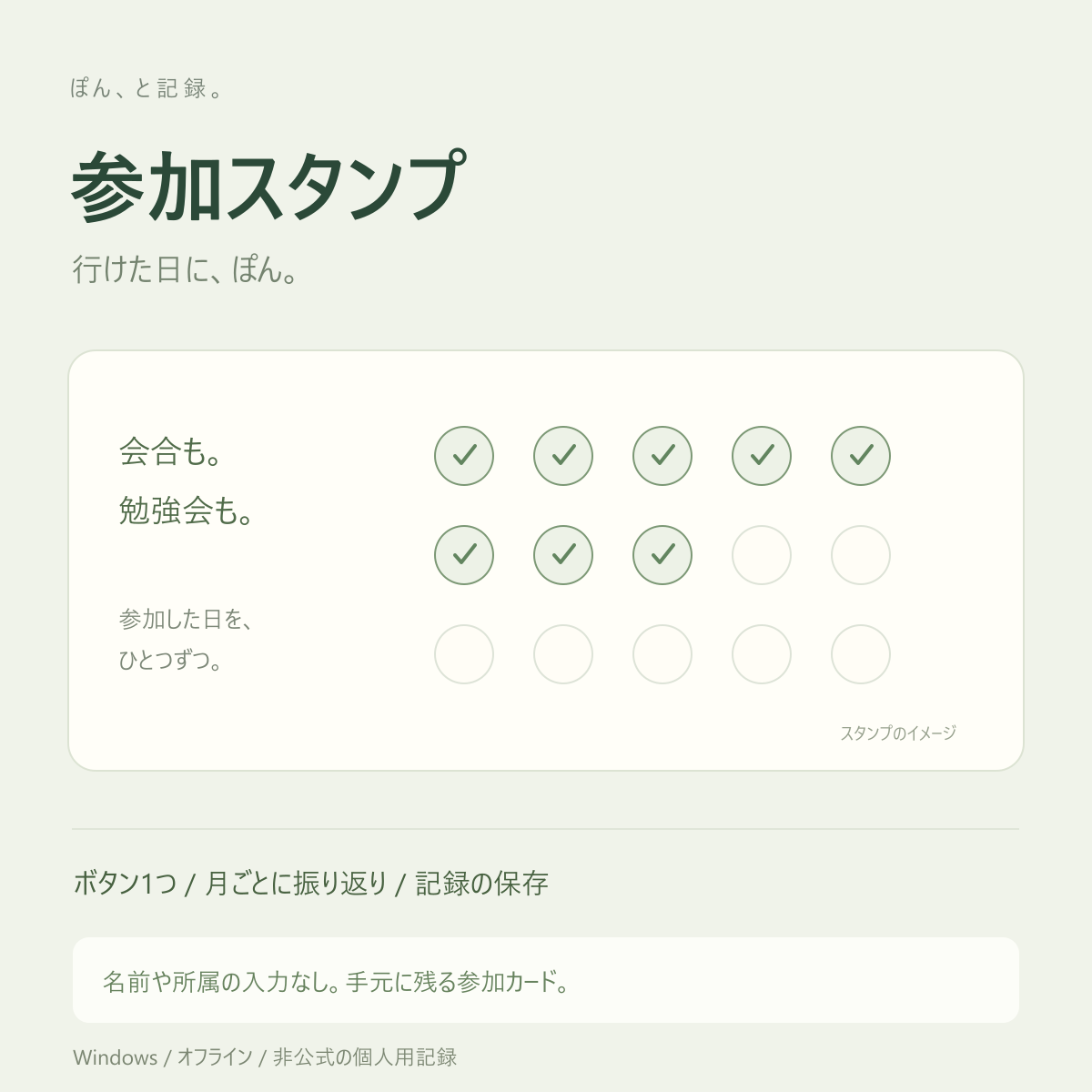Image resolution: width=1092 pixels, height=1092 pixels.
Task: Mark the middle empty circle in bottom row
Action: pos(662,654)
